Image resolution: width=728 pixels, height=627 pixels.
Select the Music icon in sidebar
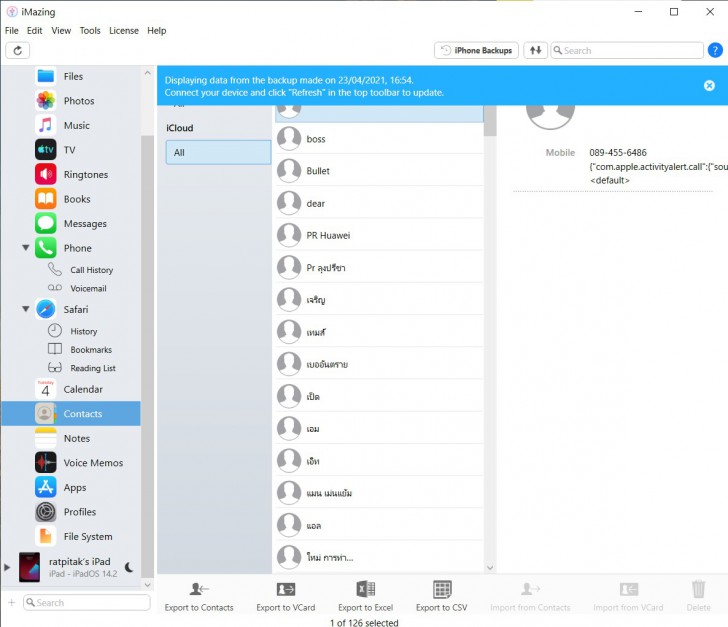[46, 125]
